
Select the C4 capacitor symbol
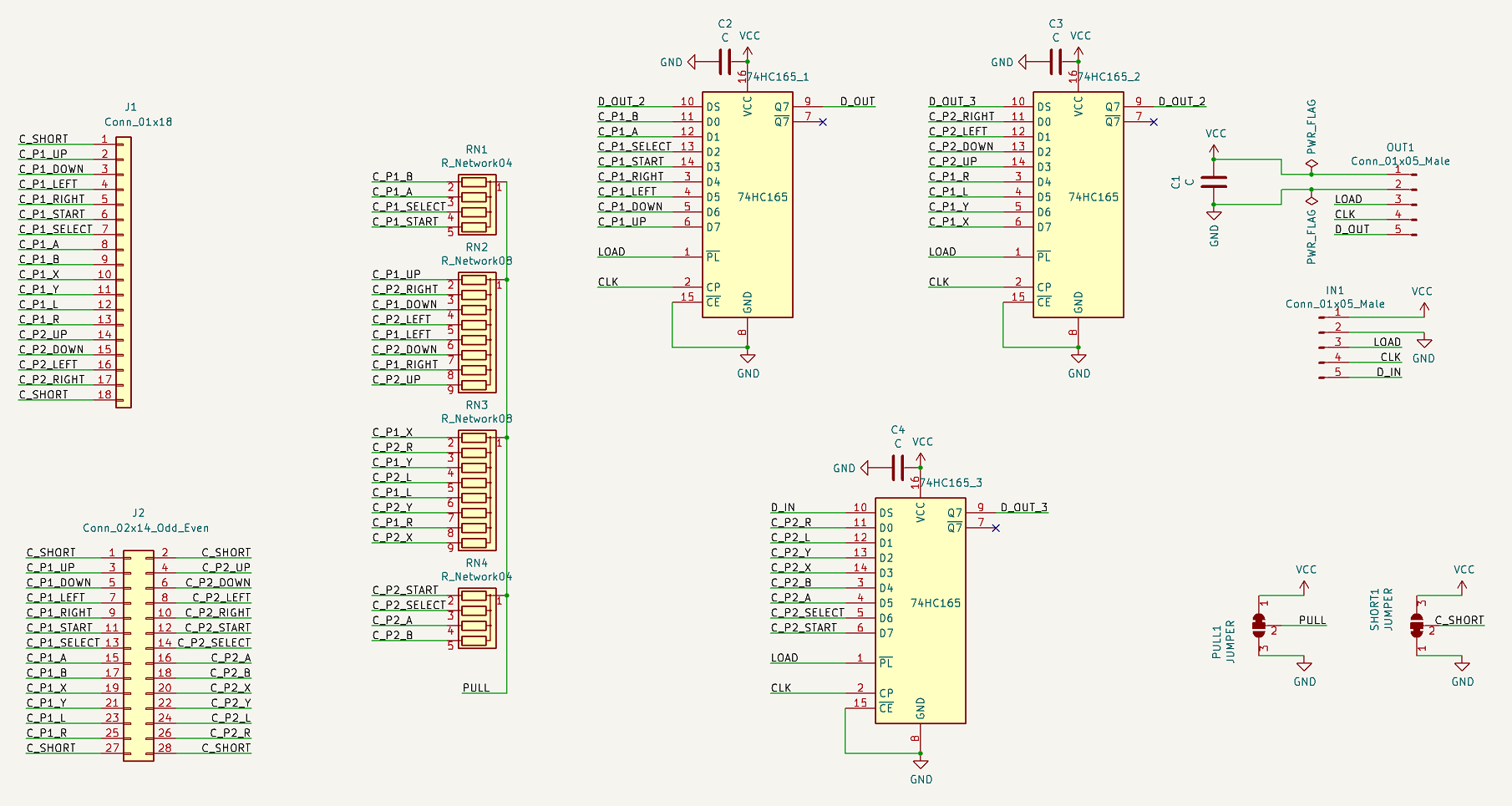click(898, 468)
